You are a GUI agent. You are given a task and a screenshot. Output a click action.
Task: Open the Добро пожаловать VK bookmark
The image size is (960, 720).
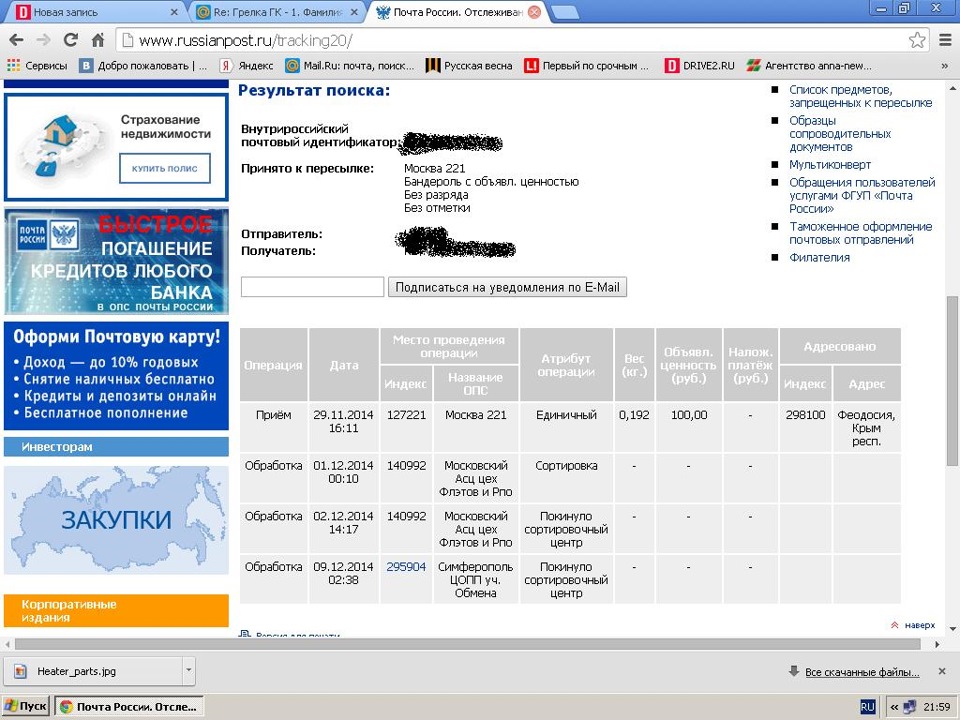144,66
